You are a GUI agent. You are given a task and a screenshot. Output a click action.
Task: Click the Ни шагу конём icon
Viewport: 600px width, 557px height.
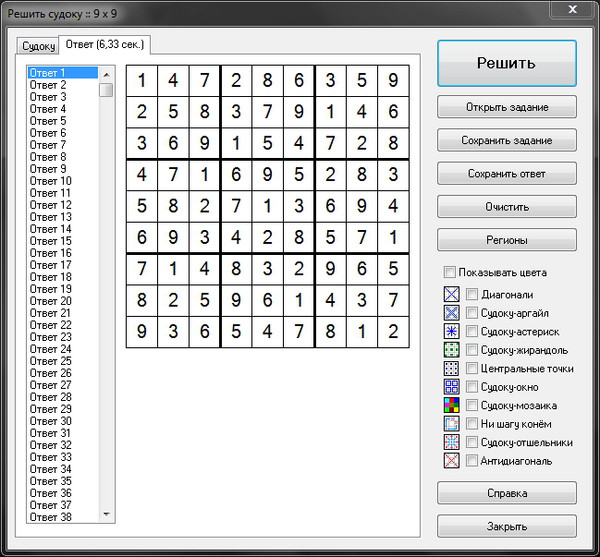click(x=452, y=423)
